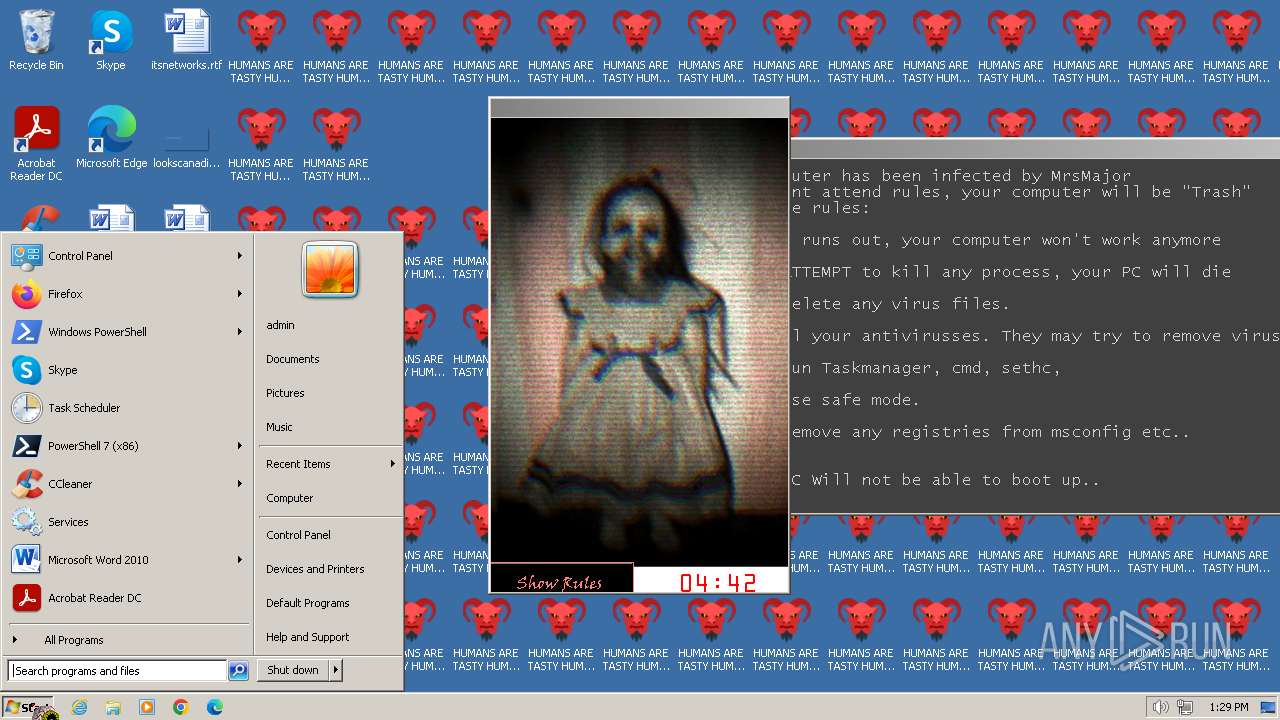
Task: Open Control Panel in right Start pane
Action: [x=298, y=535]
